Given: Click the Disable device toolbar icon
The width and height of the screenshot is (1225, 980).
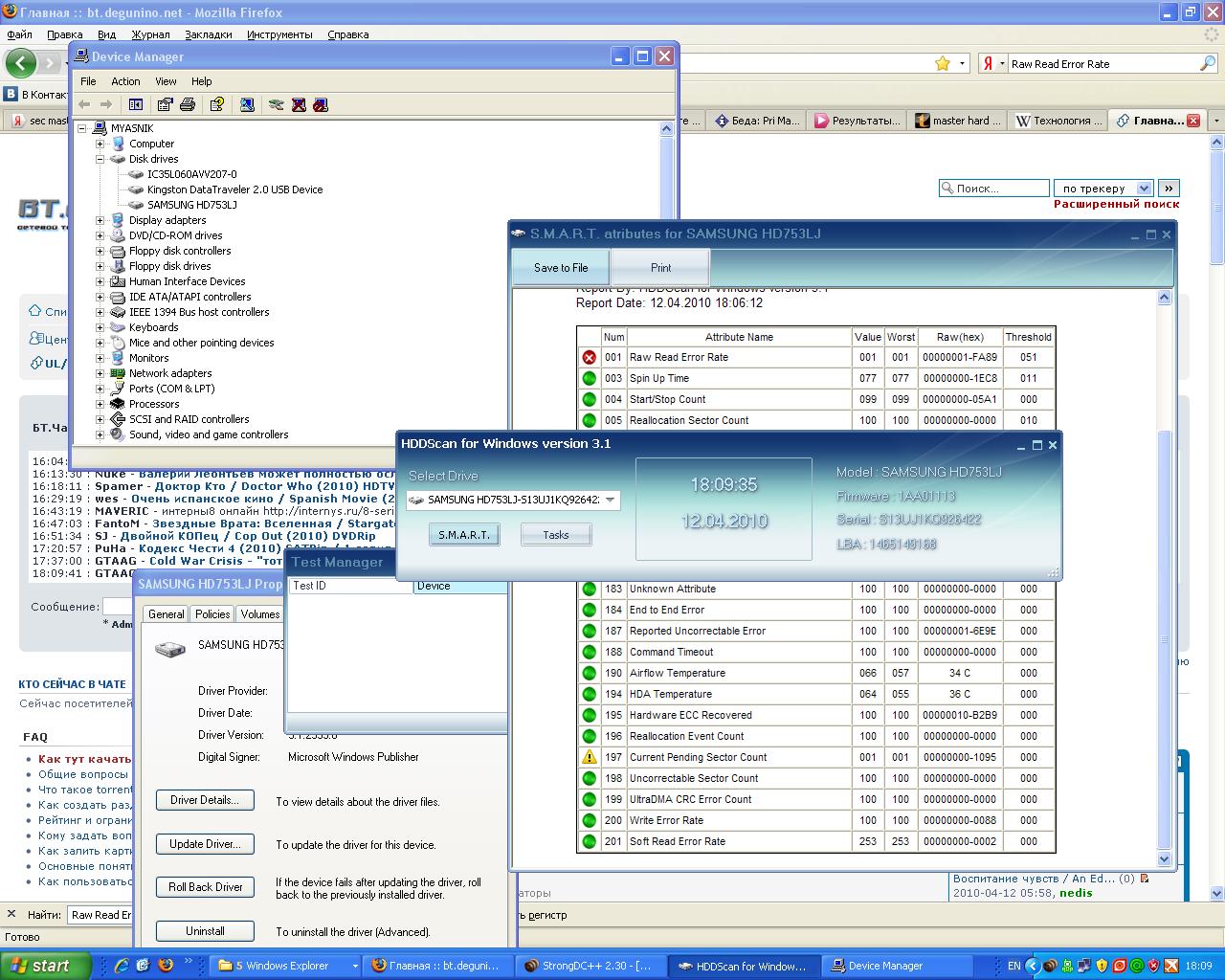Looking at the screenshot, I should click(321, 104).
